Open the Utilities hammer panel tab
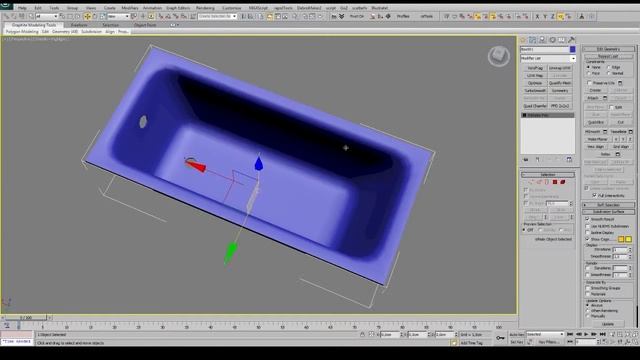The height and width of the screenshot is (360, 640). [571, 40]
